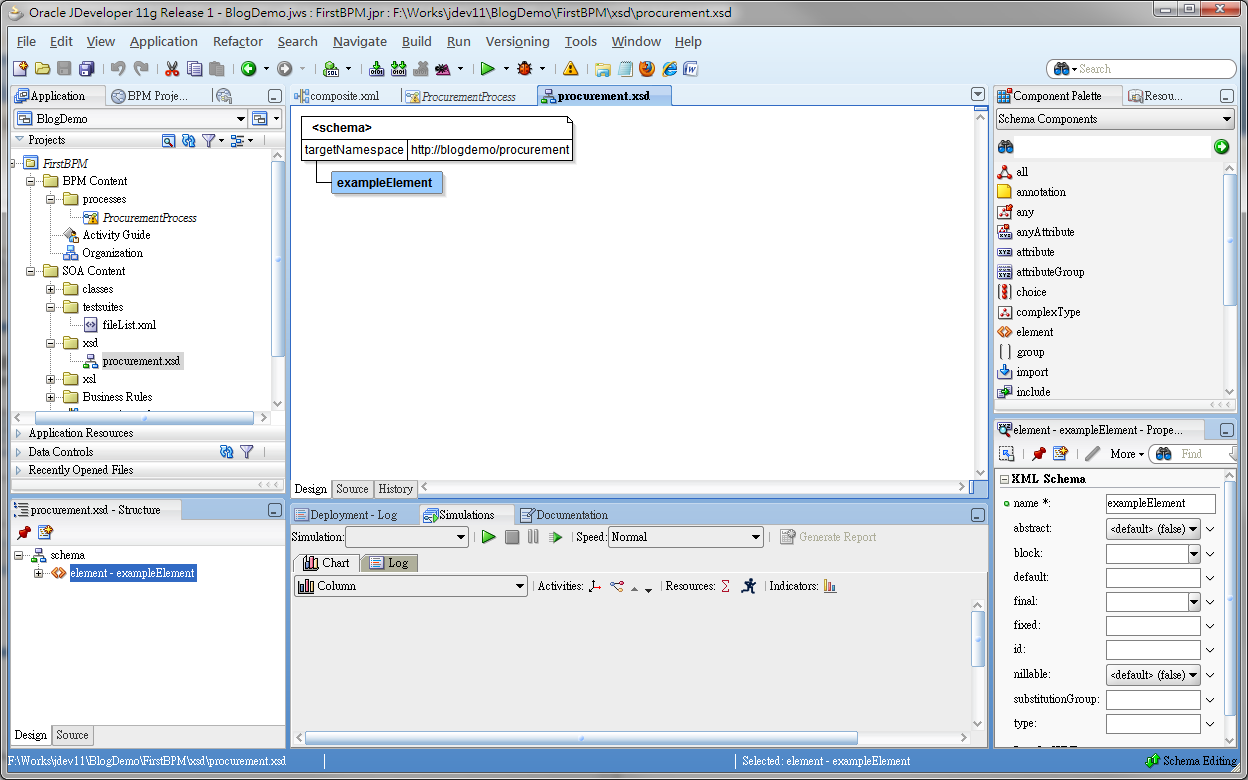
Task: Click the Undo toolbar icon
Action: tap(118, 69)
